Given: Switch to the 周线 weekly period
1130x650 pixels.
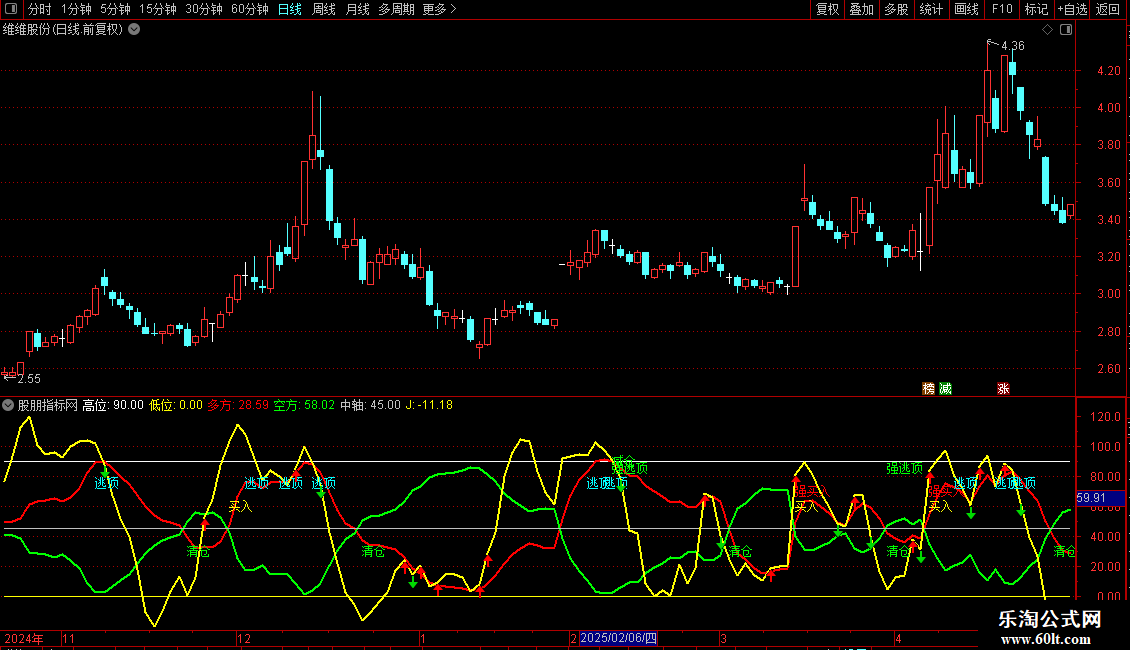Looking at the screenshot, I should 324,10.
